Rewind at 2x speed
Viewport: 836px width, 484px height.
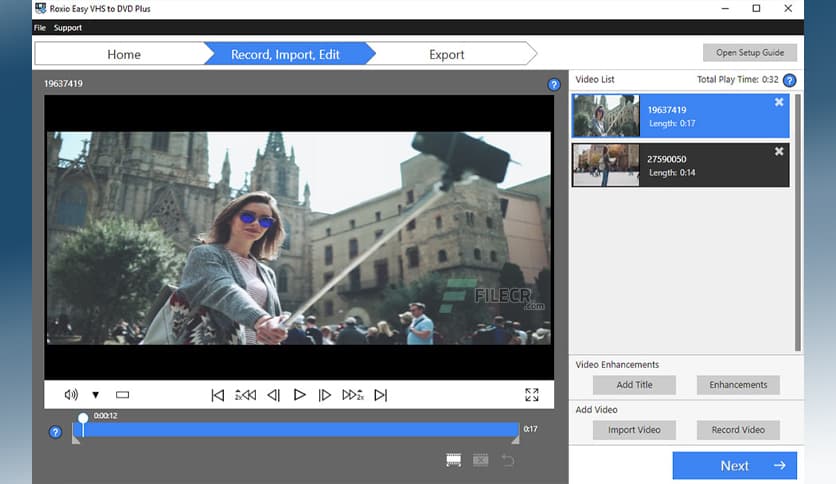tap(245, 395)
